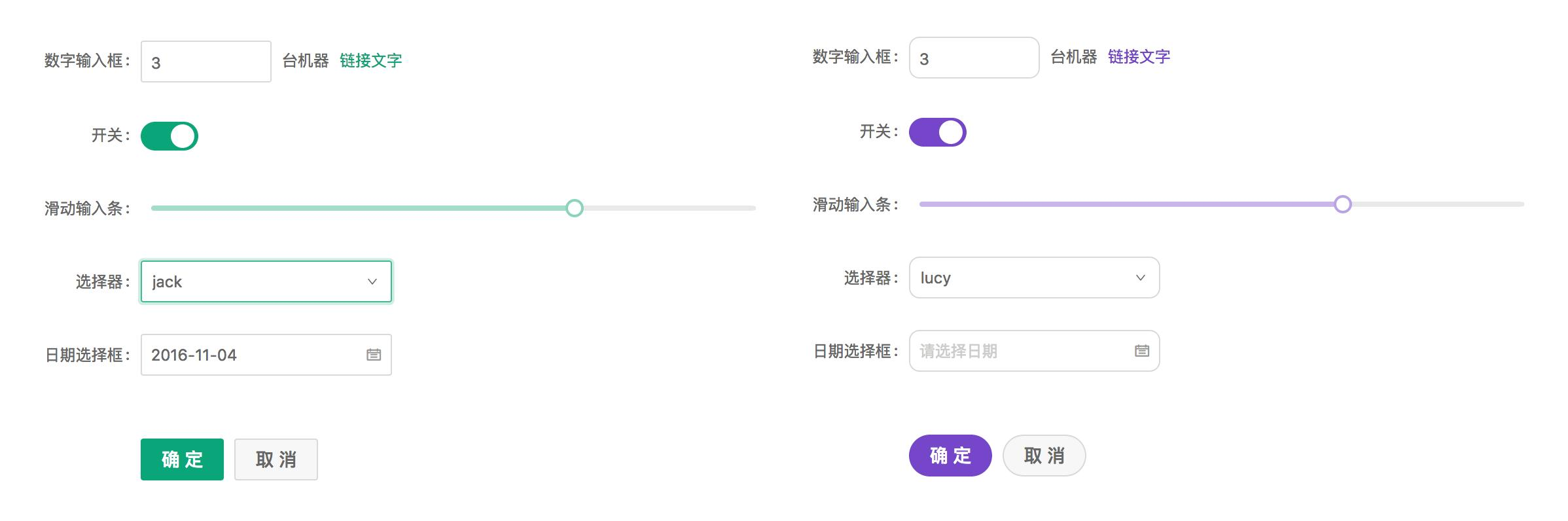Click the green 链接文字 link
Viewport: 1568px width, 521px height.
pyautogui.click(x=370, y=61)
